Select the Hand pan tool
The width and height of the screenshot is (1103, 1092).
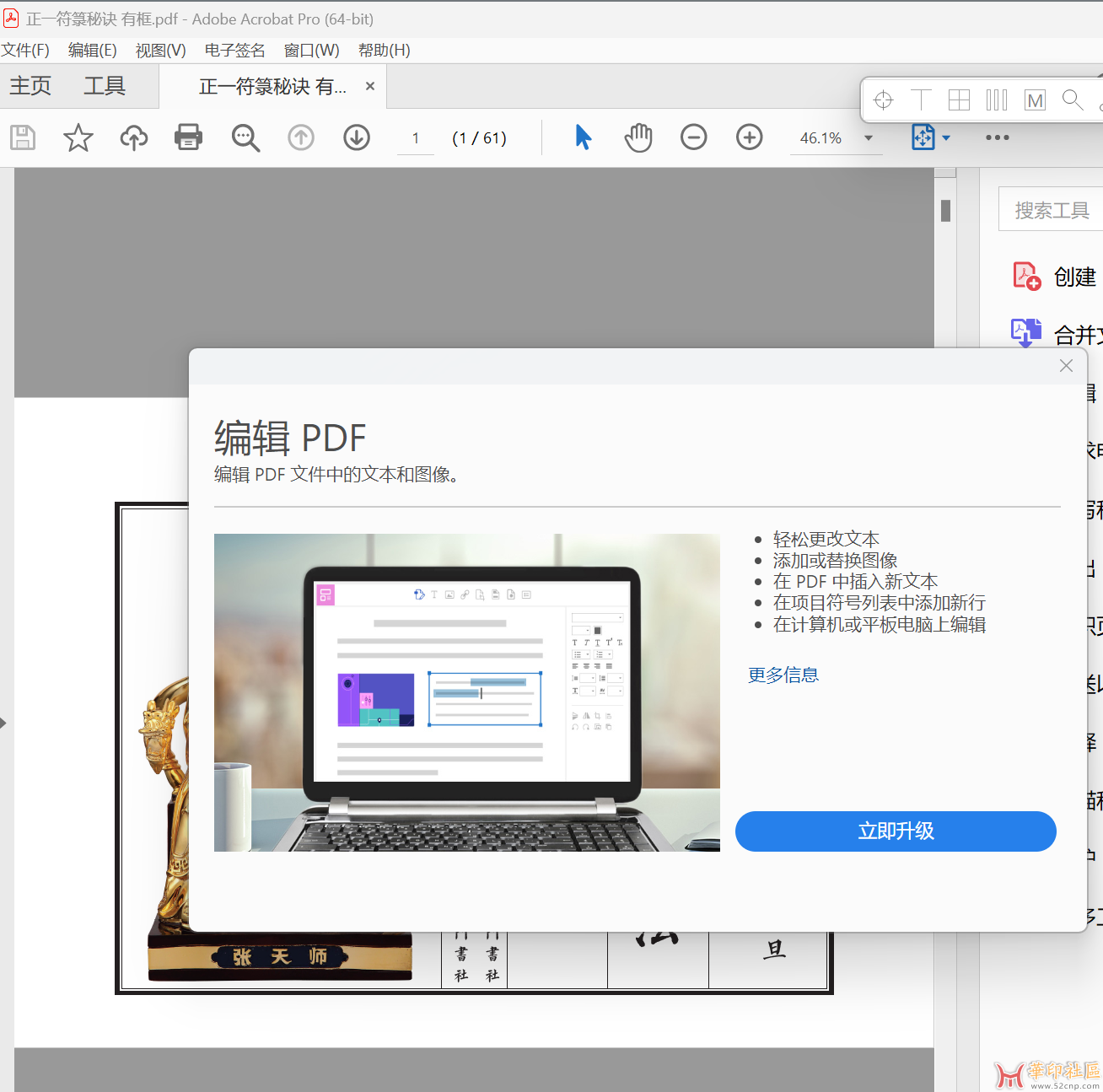(x=638, y=137)
